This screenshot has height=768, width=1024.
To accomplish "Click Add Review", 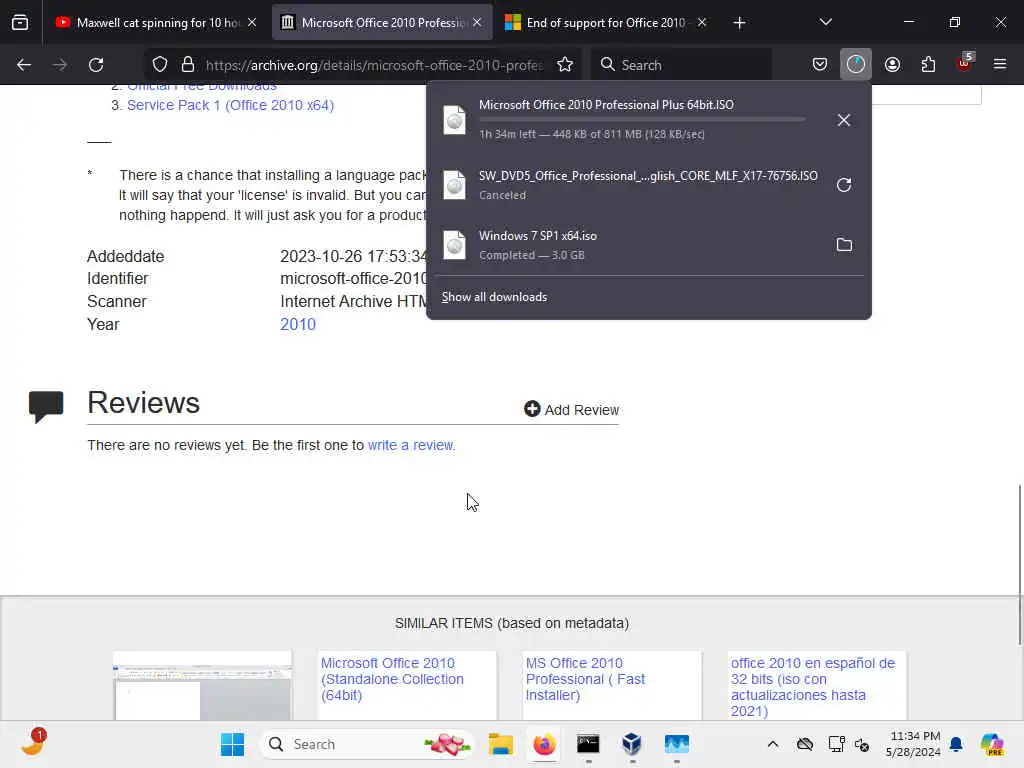I will (x=571, y=409).
